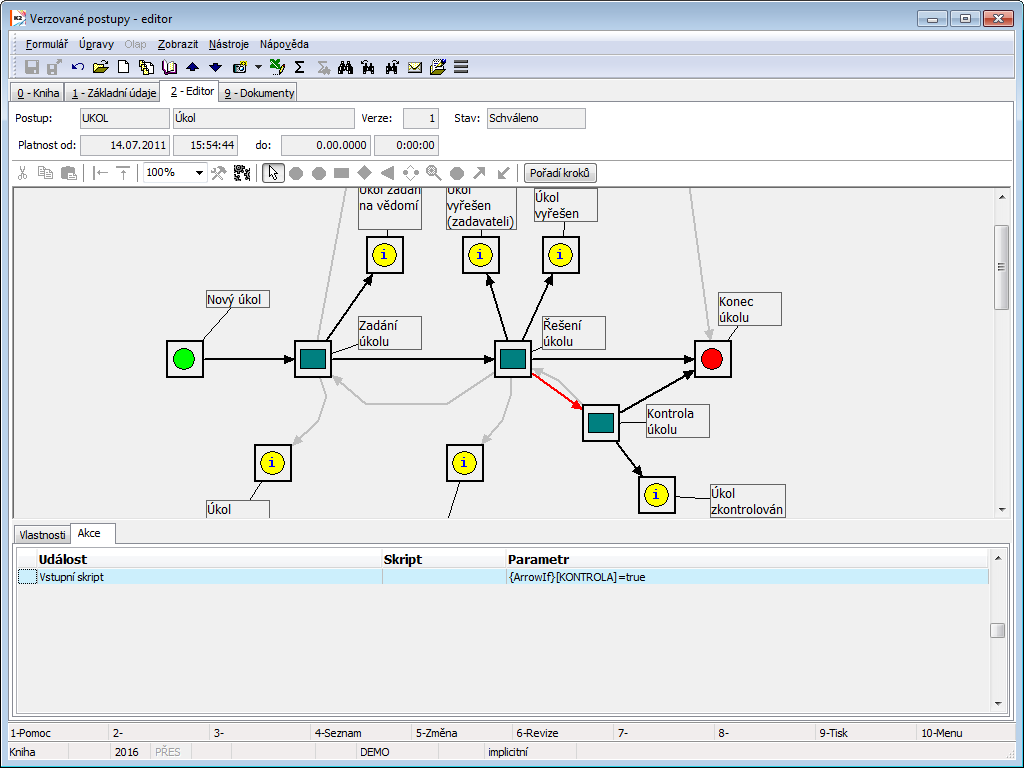Click the first binoculars search icon
This screenshot has width=1024, height=768.
pos(345,67)
